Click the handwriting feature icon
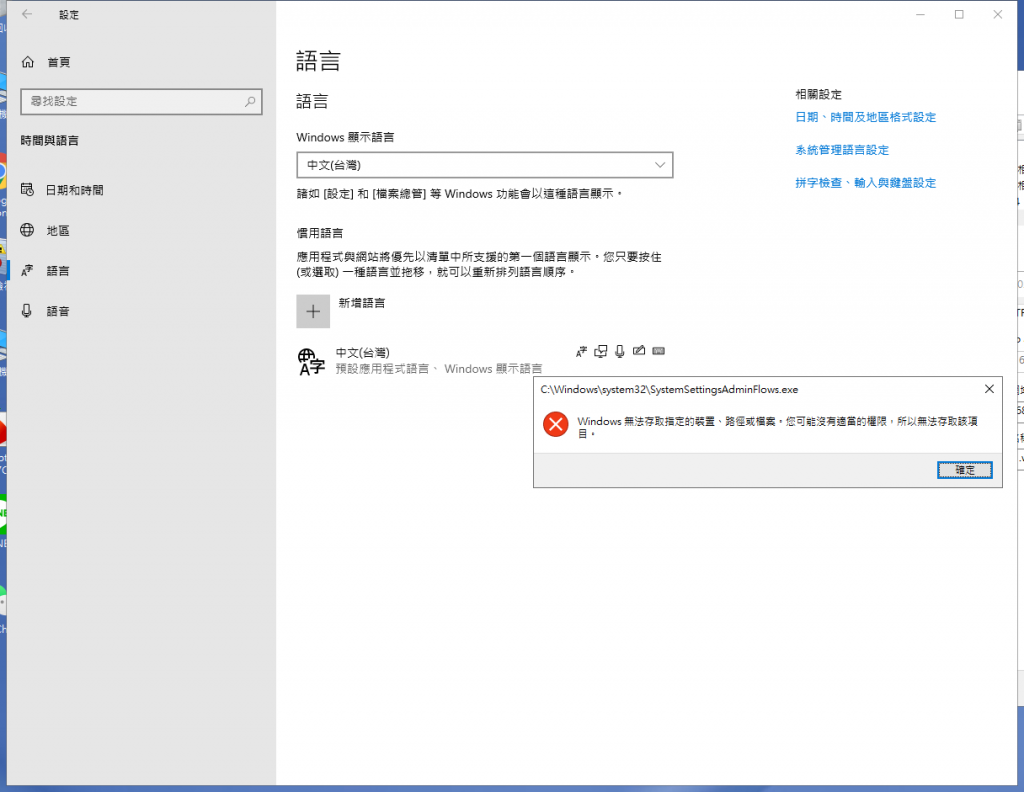1024x792 pixels. [639, 351]
